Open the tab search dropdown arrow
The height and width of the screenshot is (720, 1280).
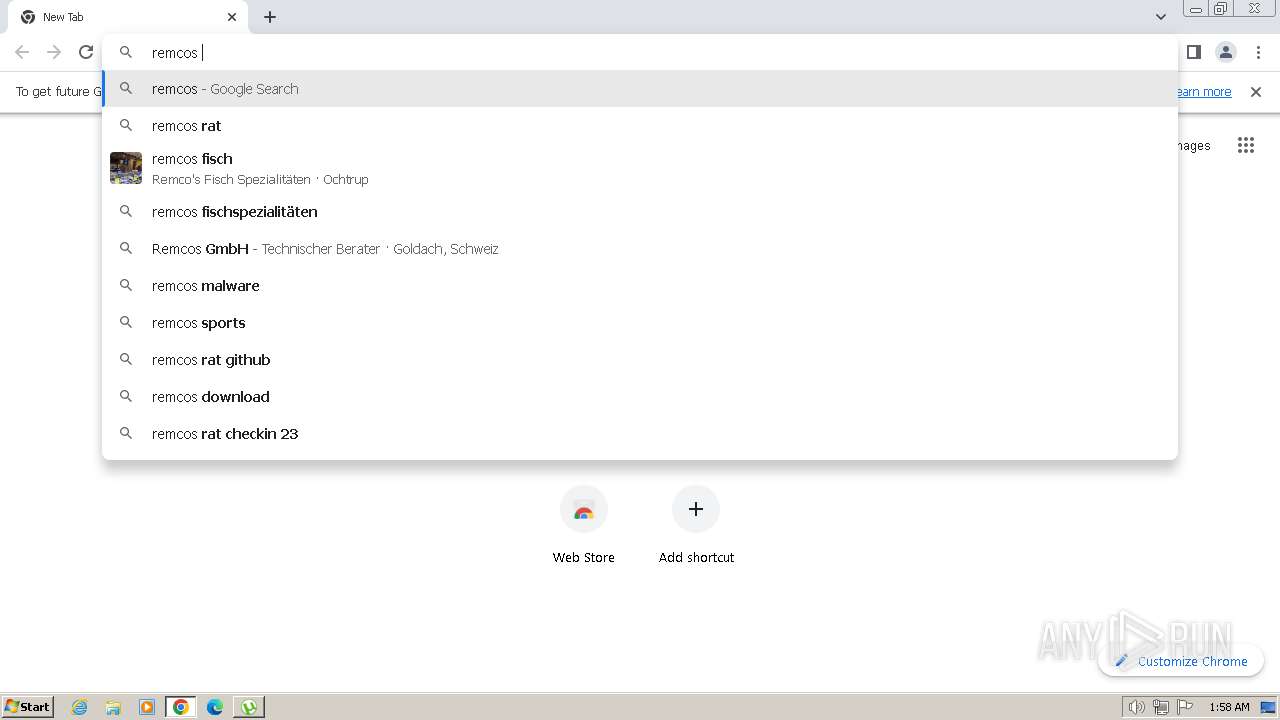pyautogui.click(x=1160, y=17)
